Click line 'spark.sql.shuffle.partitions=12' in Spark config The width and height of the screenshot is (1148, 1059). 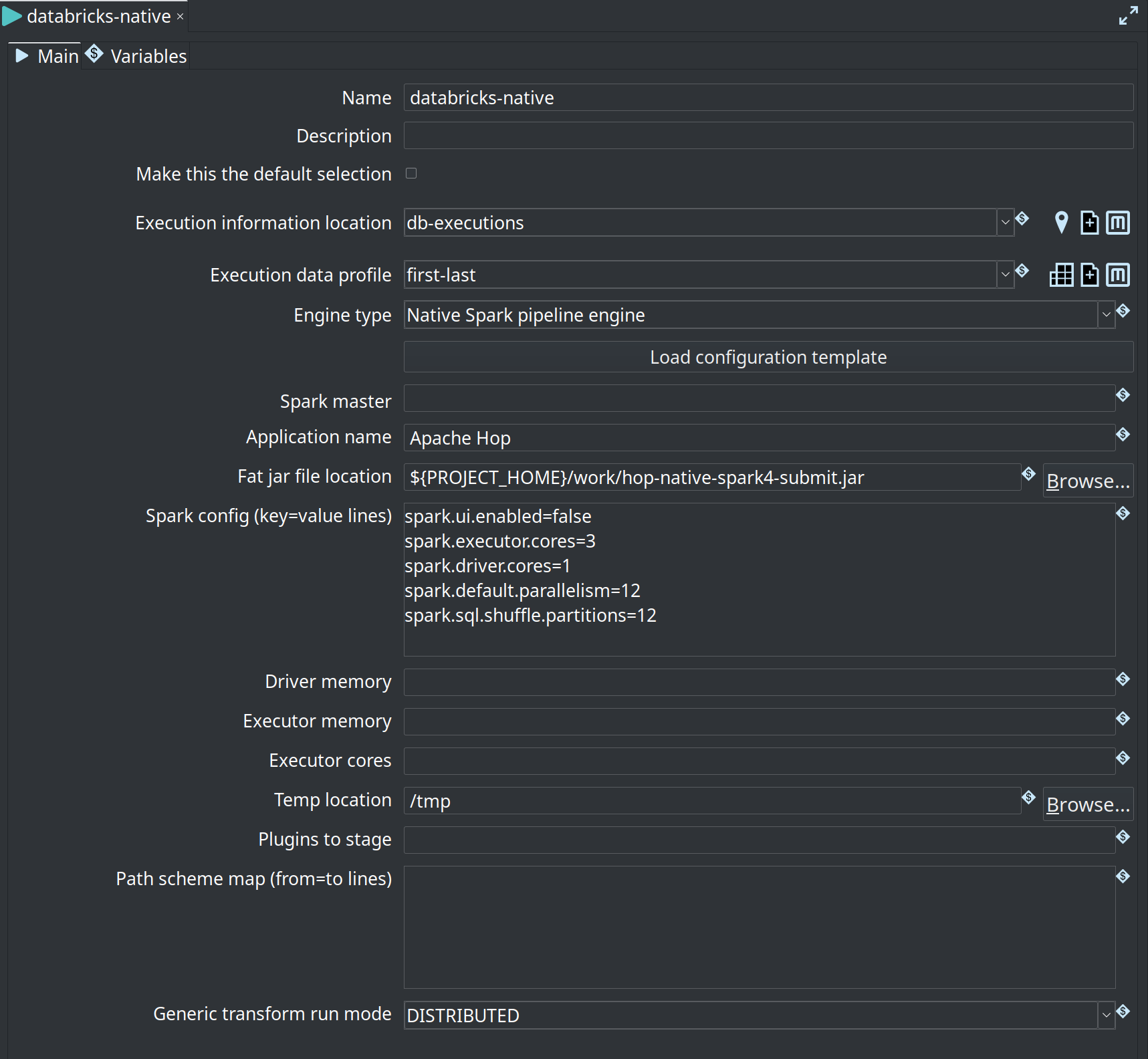(x=530, y=615)
